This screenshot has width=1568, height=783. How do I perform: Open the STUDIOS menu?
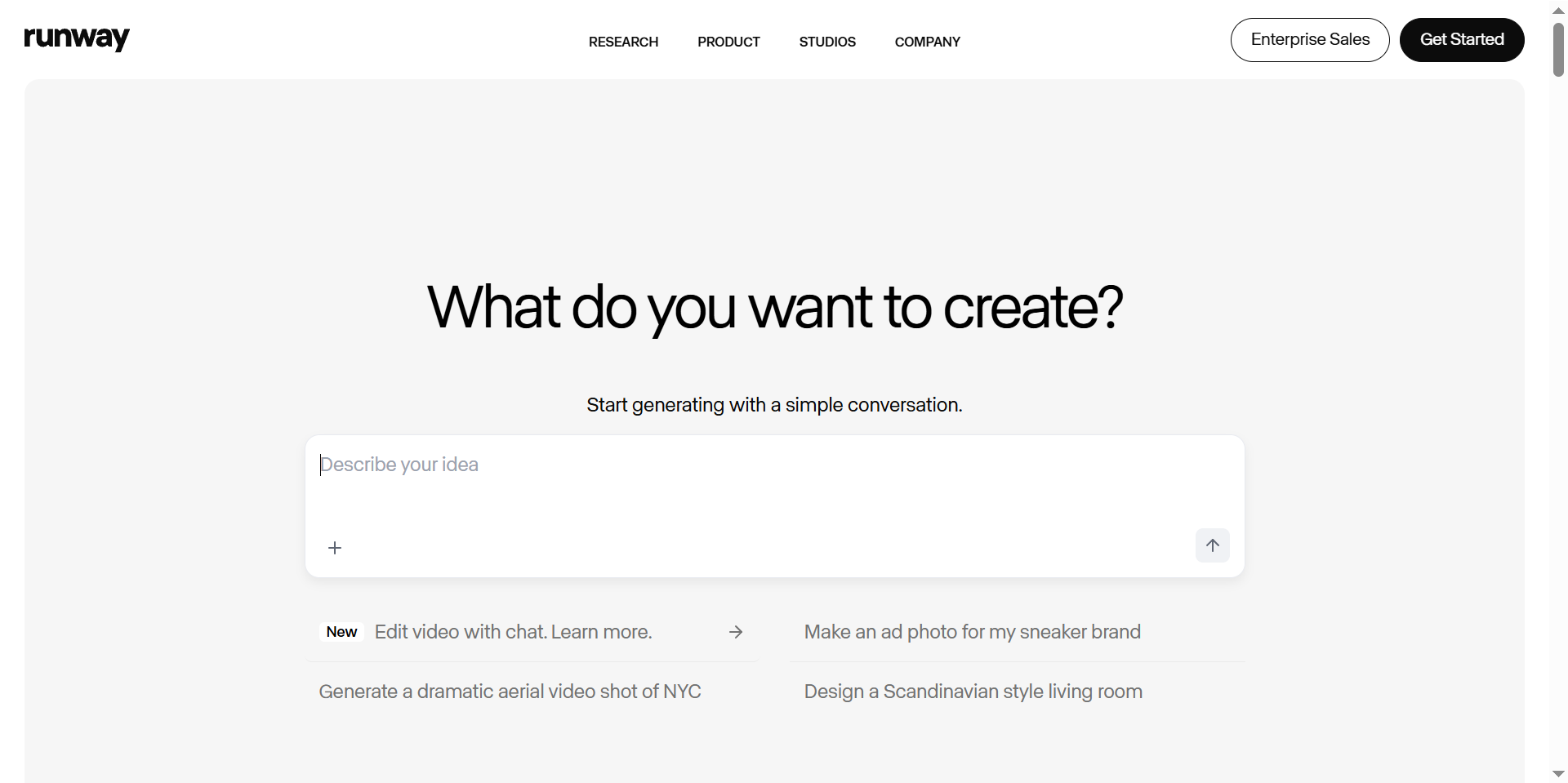[x=827, y=42]
